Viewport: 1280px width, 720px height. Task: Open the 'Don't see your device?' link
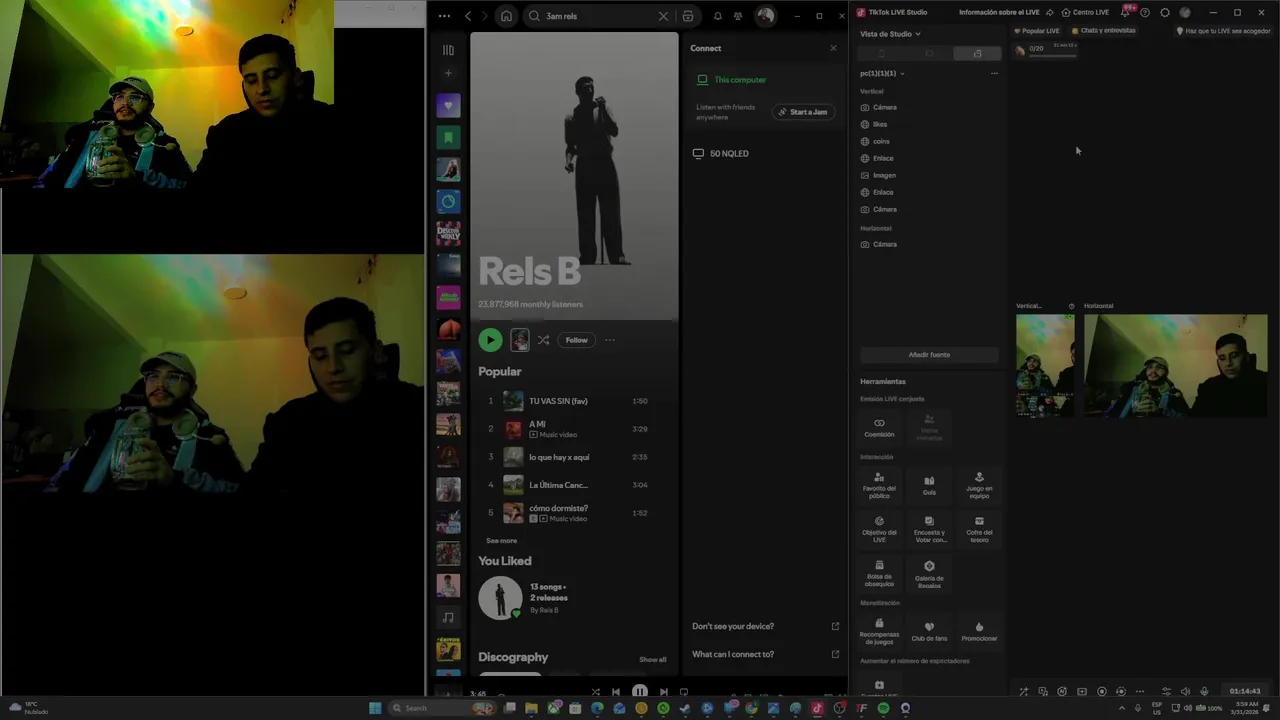click(x=765, y=626)
